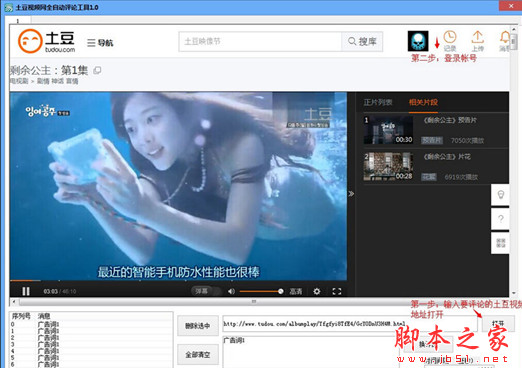Collapse the side playlist with double-arrow

(351, 194)
